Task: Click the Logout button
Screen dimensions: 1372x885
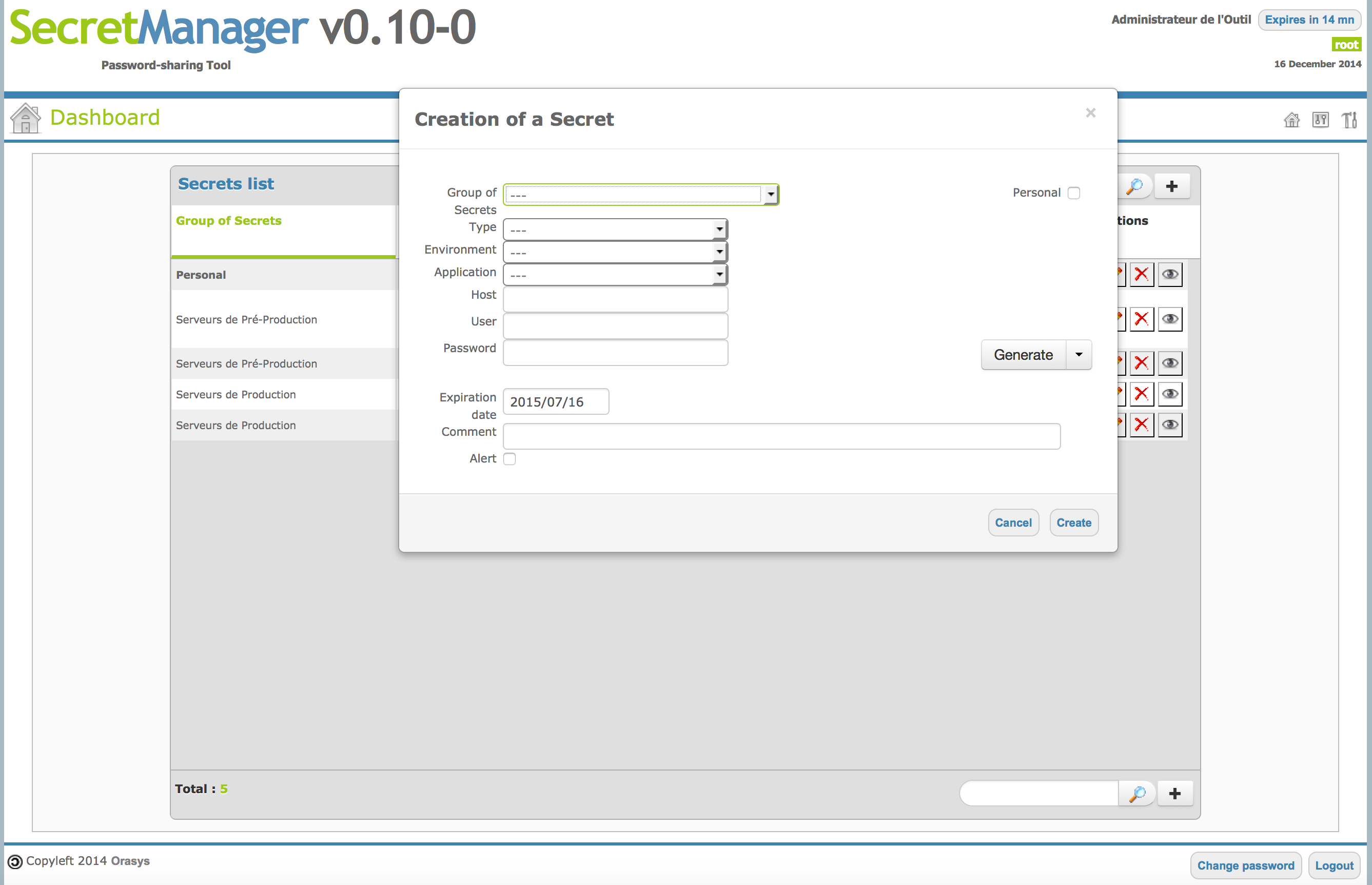Action: (1334, 865)
